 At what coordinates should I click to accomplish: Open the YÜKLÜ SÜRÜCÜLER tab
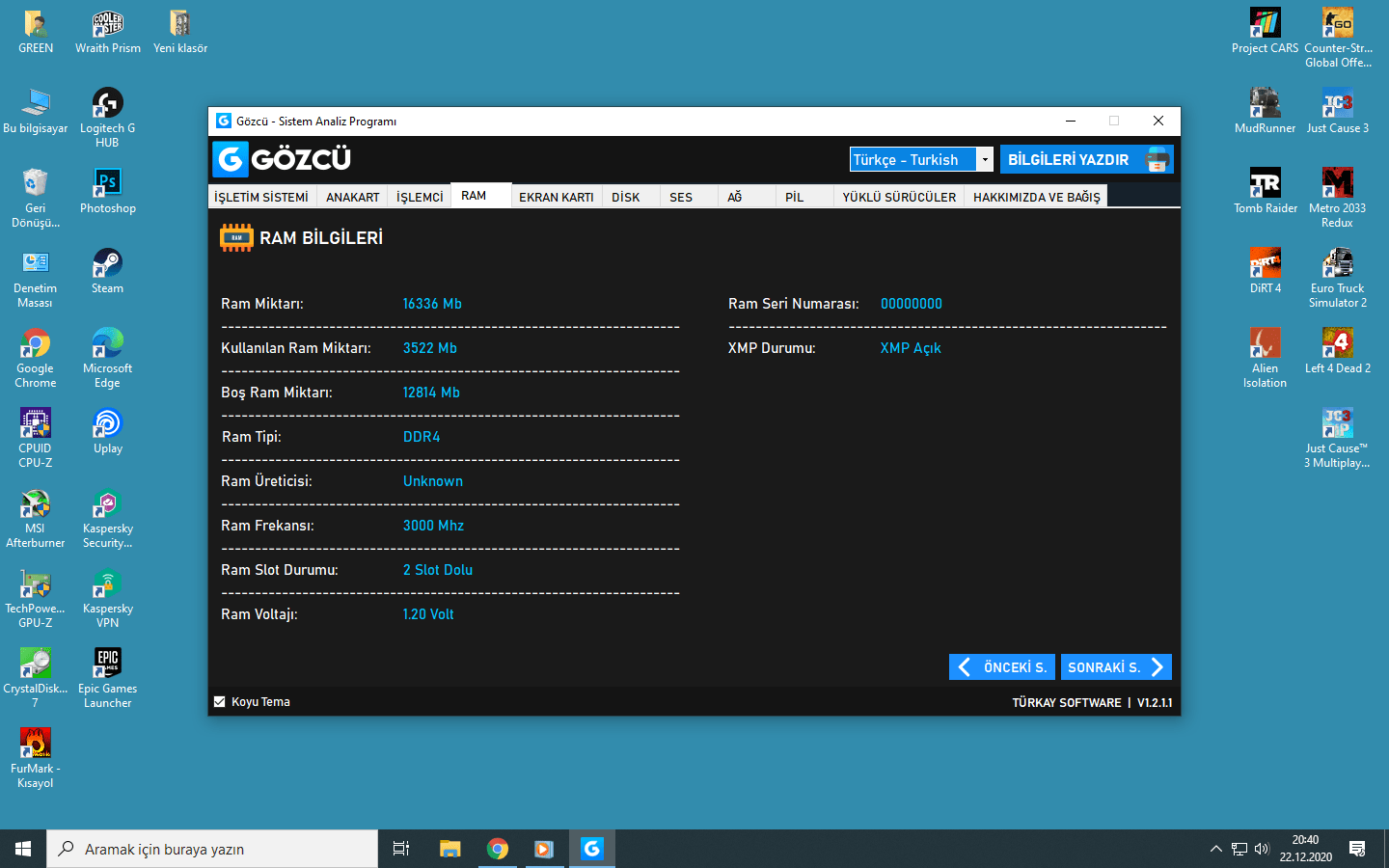899,197
